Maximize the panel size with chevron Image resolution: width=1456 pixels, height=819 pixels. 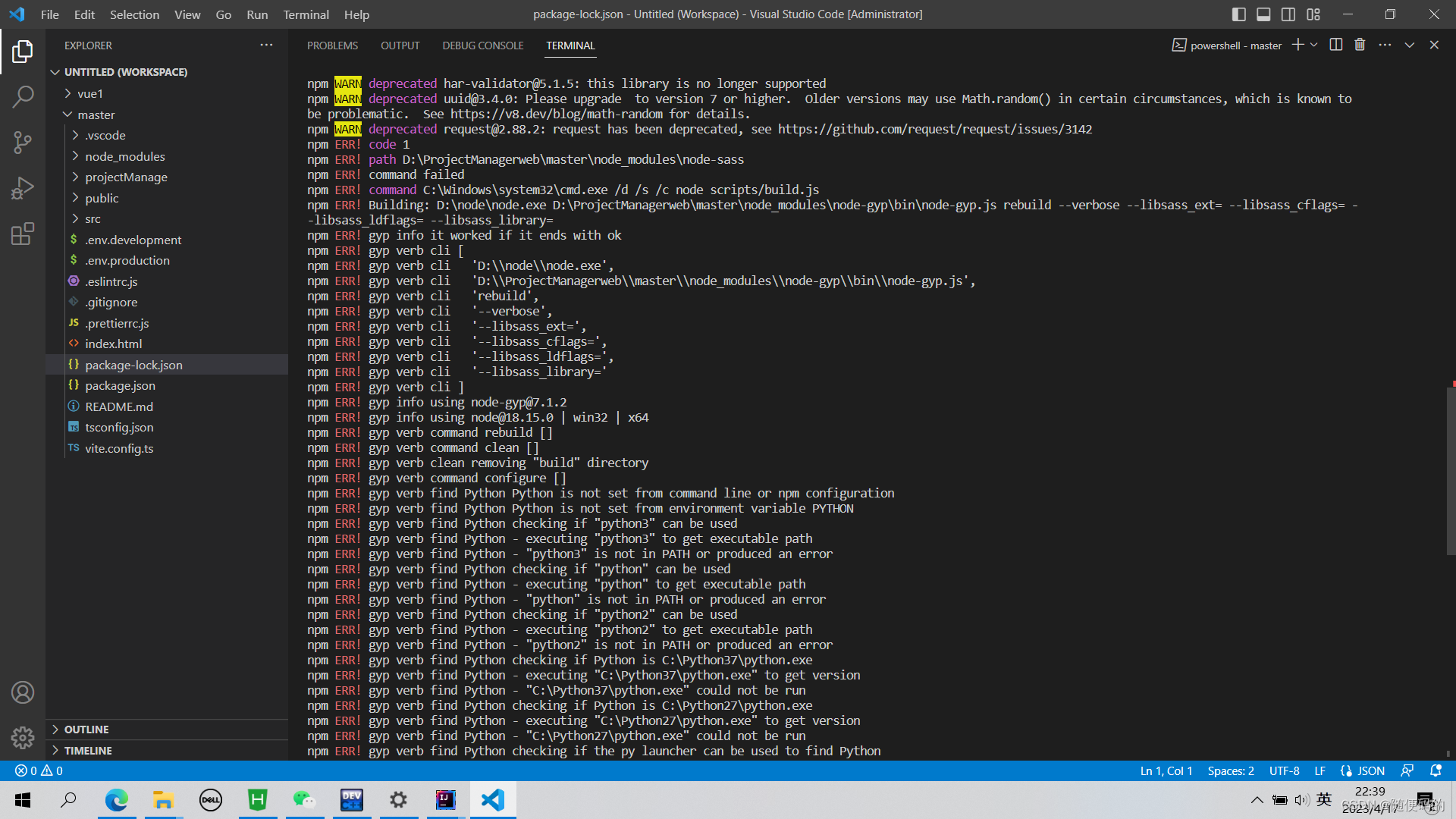click(1409, 45)
